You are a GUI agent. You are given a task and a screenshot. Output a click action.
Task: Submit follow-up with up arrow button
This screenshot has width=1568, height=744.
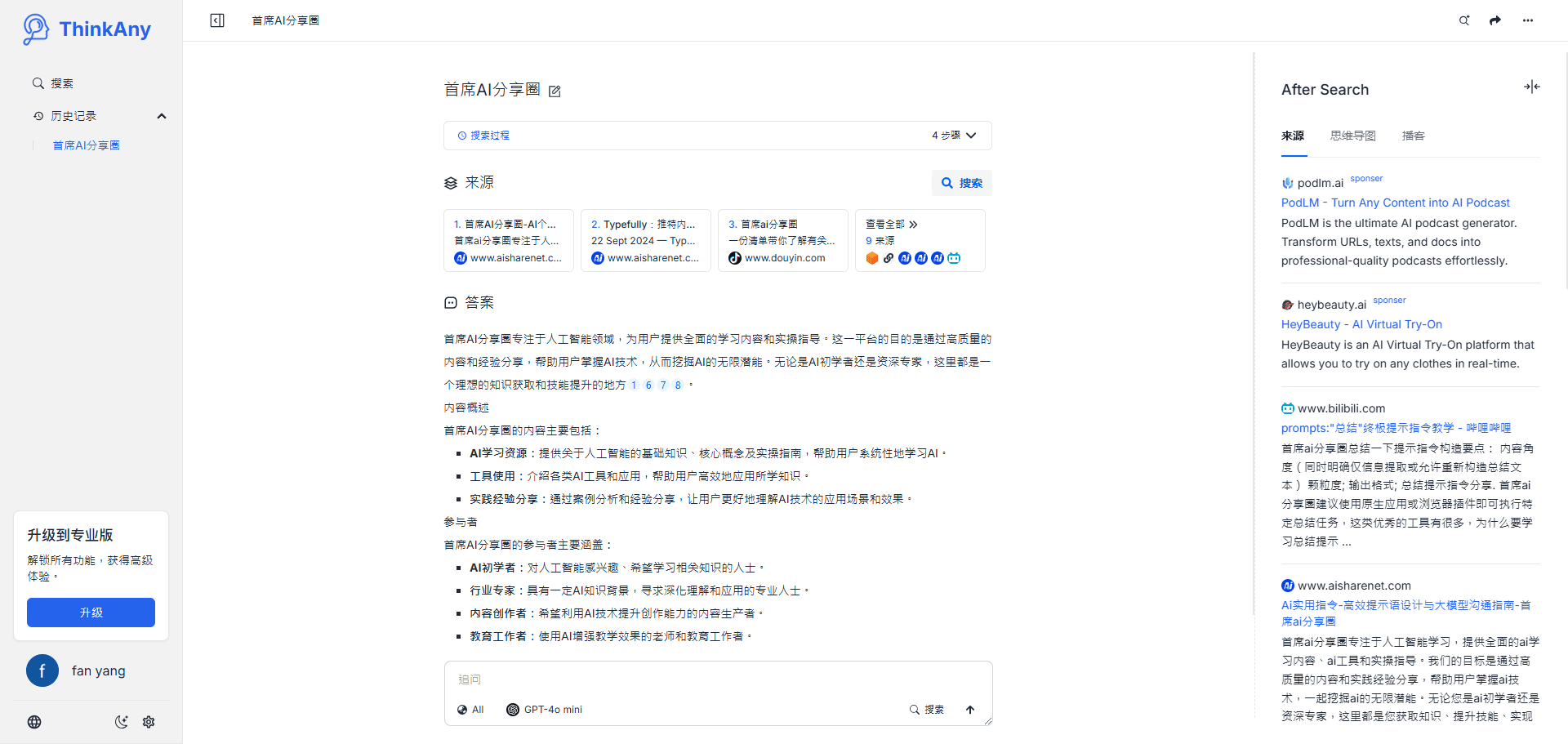(970, 710)
